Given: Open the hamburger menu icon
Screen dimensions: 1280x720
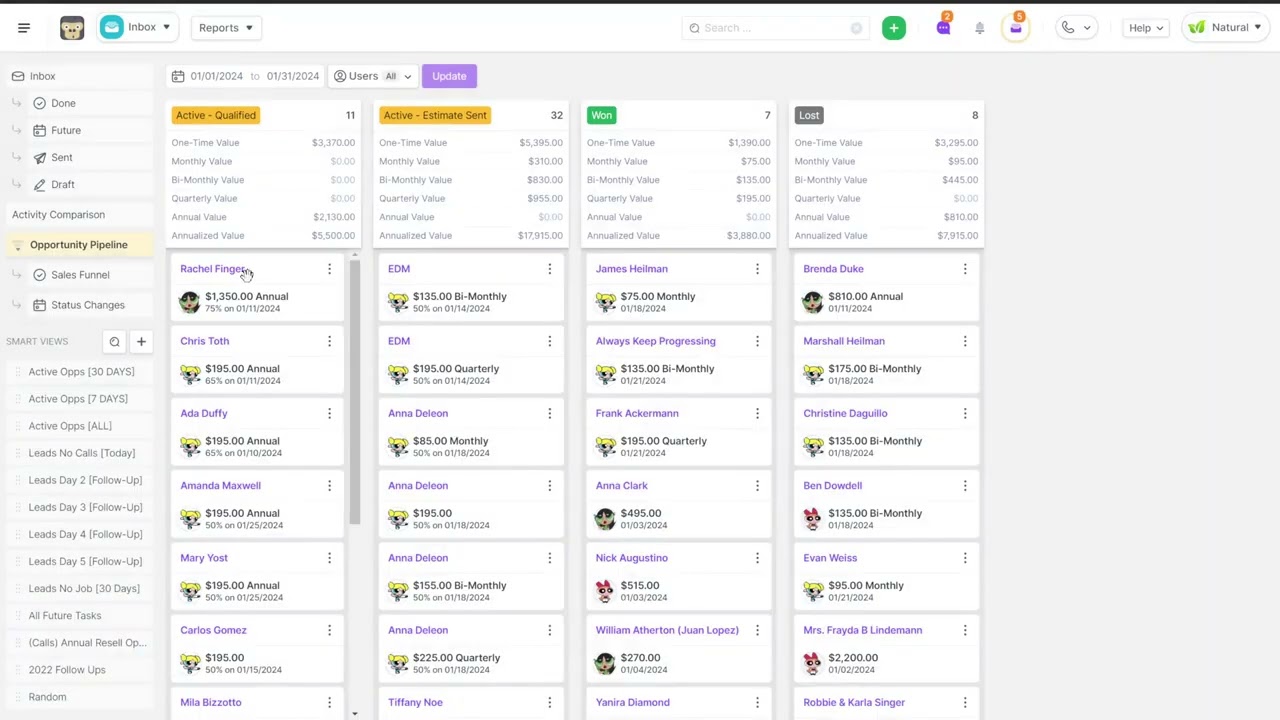Looking at the screenshot, I should [x=24, y=28].
